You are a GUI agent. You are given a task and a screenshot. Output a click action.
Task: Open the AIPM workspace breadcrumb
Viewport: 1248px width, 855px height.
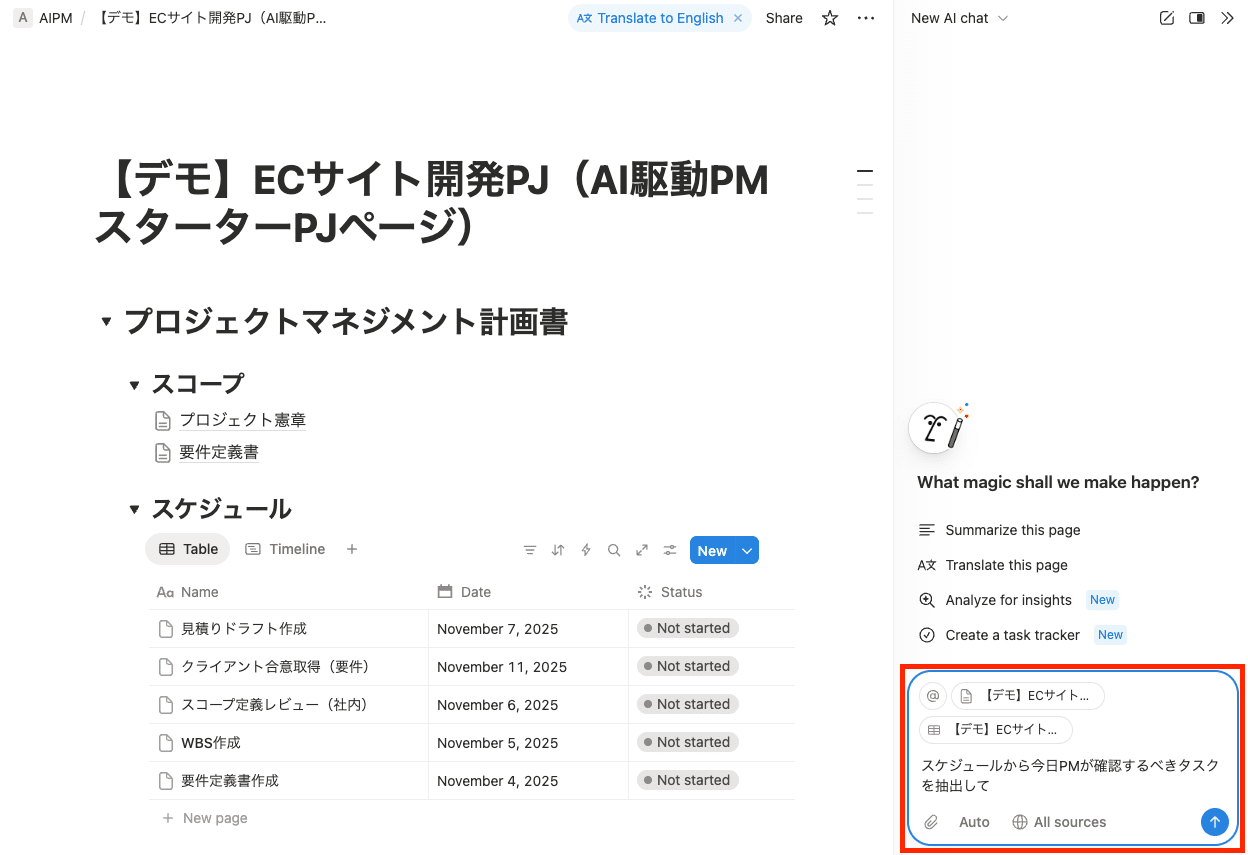tap(44, 18)
